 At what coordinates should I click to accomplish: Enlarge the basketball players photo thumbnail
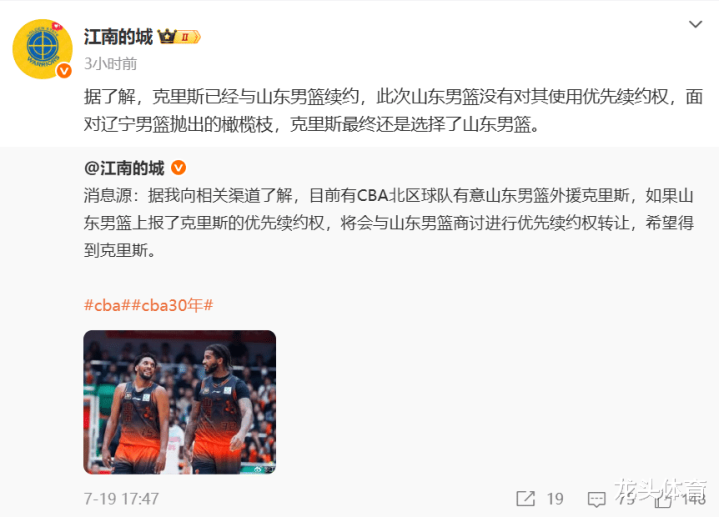coord(180,402)
